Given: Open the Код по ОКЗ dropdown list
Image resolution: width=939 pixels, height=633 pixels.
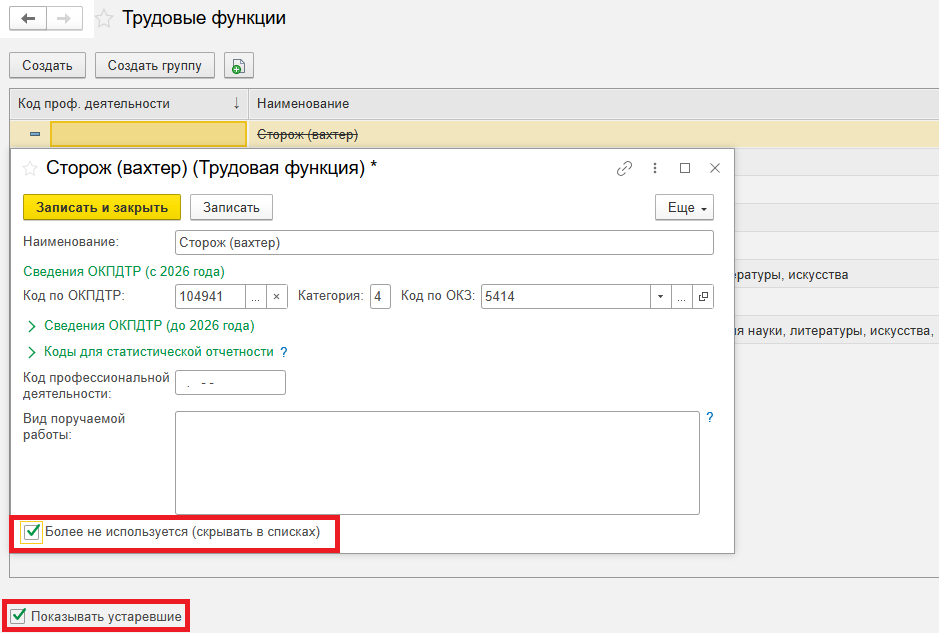Looking at the screenshot, I should tap(660, 297).
